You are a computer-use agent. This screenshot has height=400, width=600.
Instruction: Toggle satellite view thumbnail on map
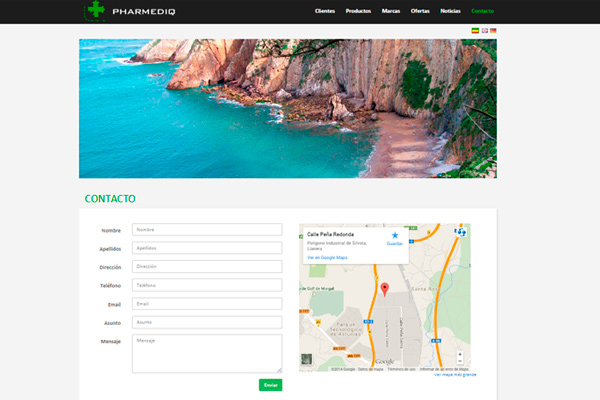306,359
